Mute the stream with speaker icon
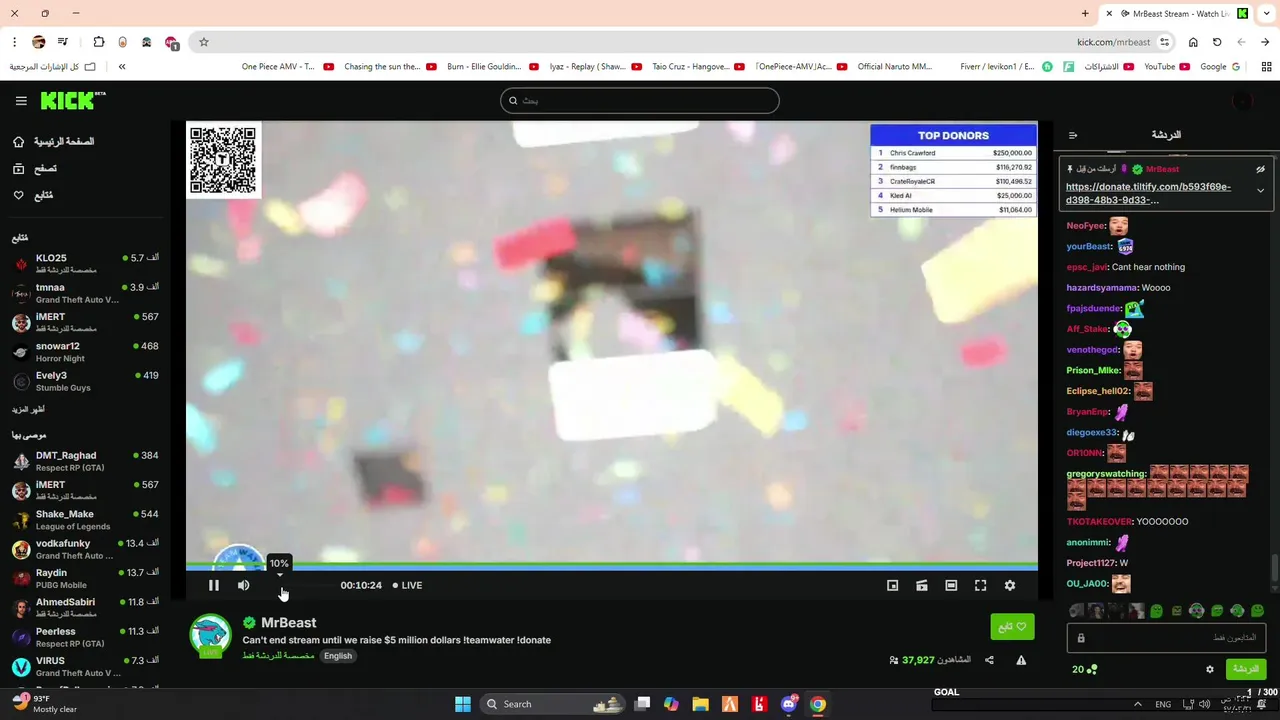The height and width of the screenshot is (720, 1280). pos(243,585)
